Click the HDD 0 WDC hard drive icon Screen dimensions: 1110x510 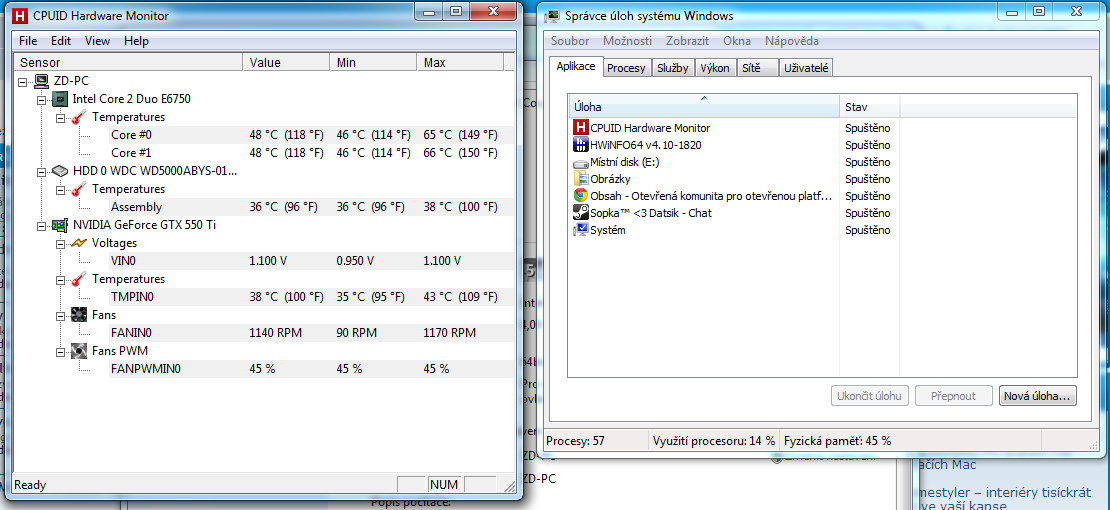(61, 171)
